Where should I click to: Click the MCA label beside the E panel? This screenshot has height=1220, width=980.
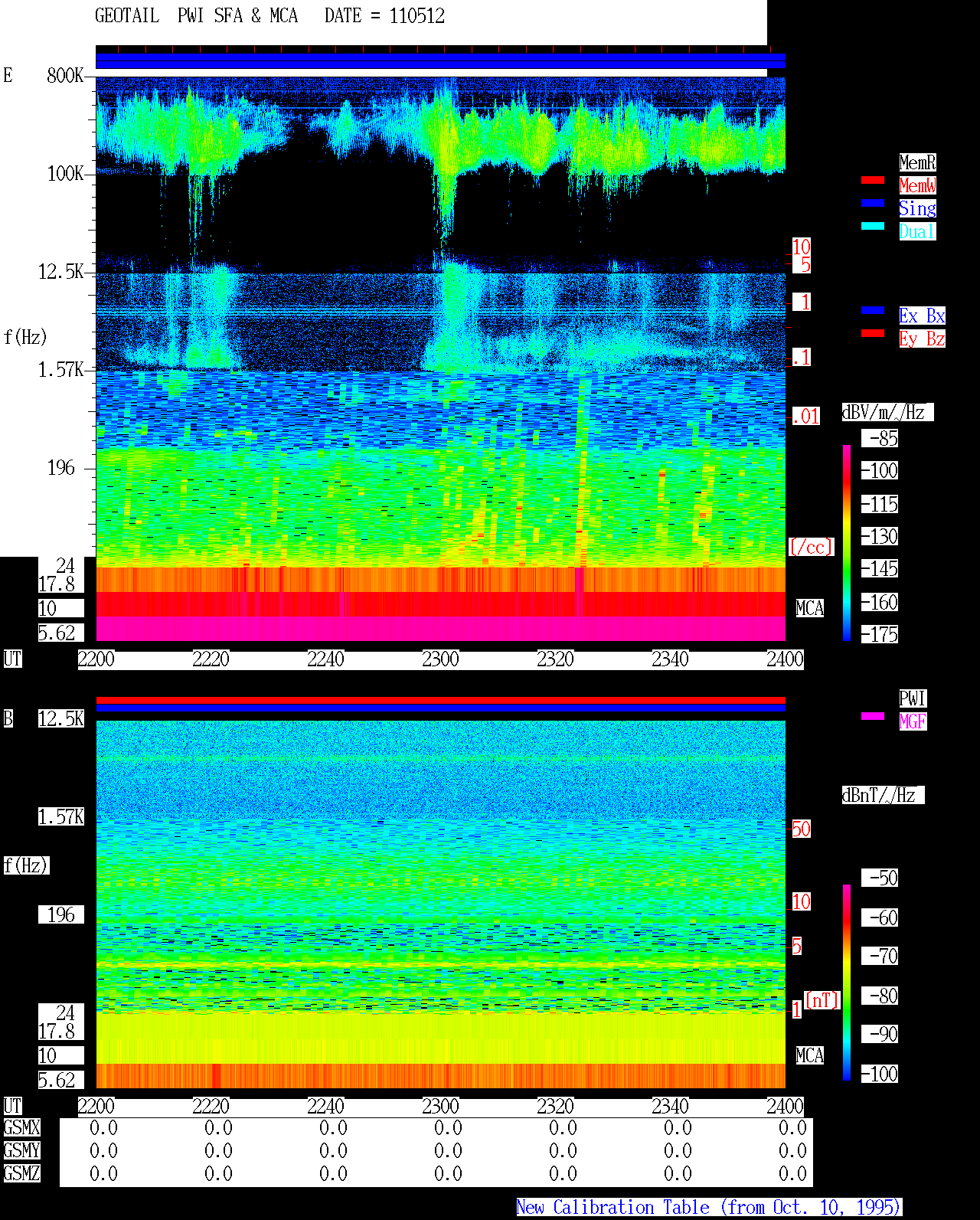point(810,608)
